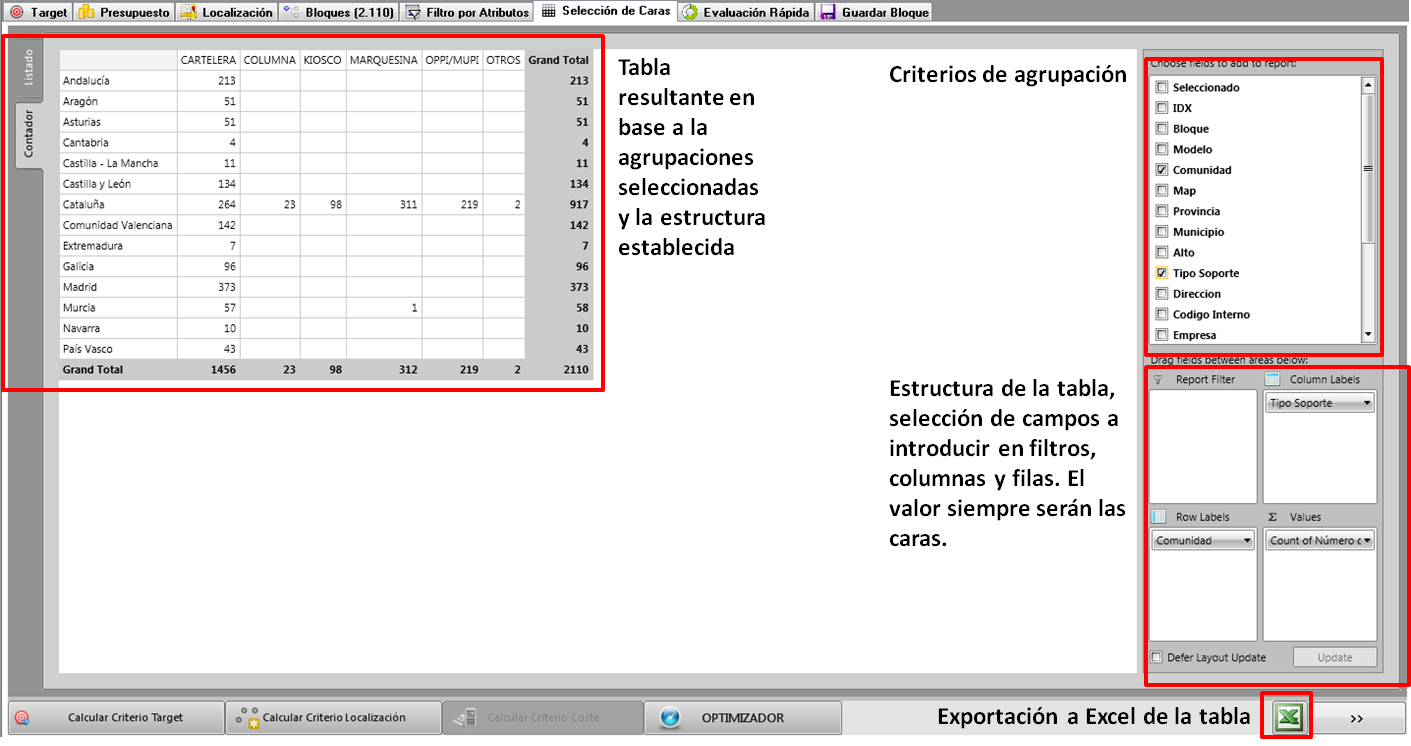
Task: Click the double-arrow next button
Action: click(1356, 717)
